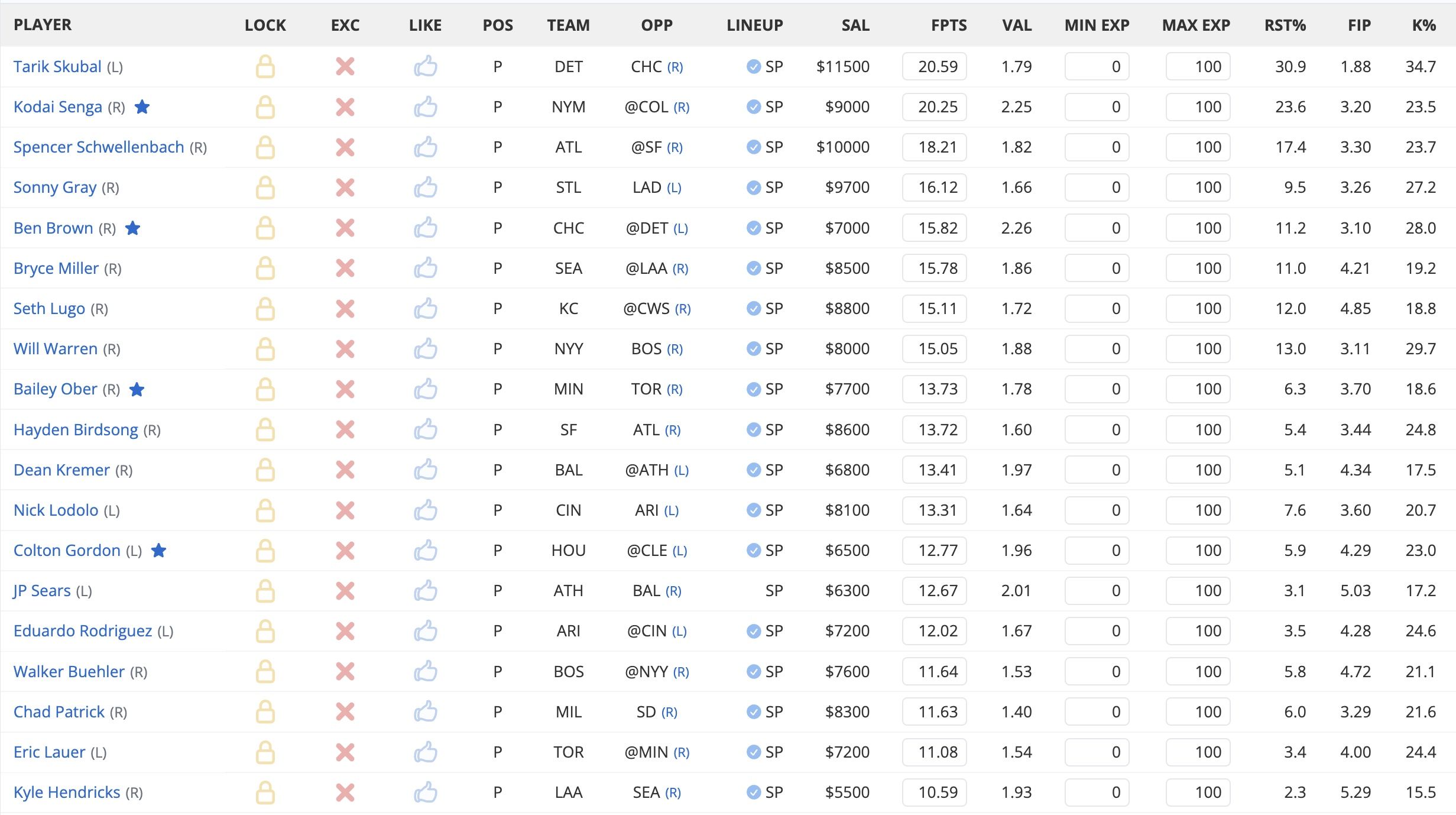Click the 5.29 FIP value
Viewport: 1456px width, 815px height.
click(x=1356, y=792)
